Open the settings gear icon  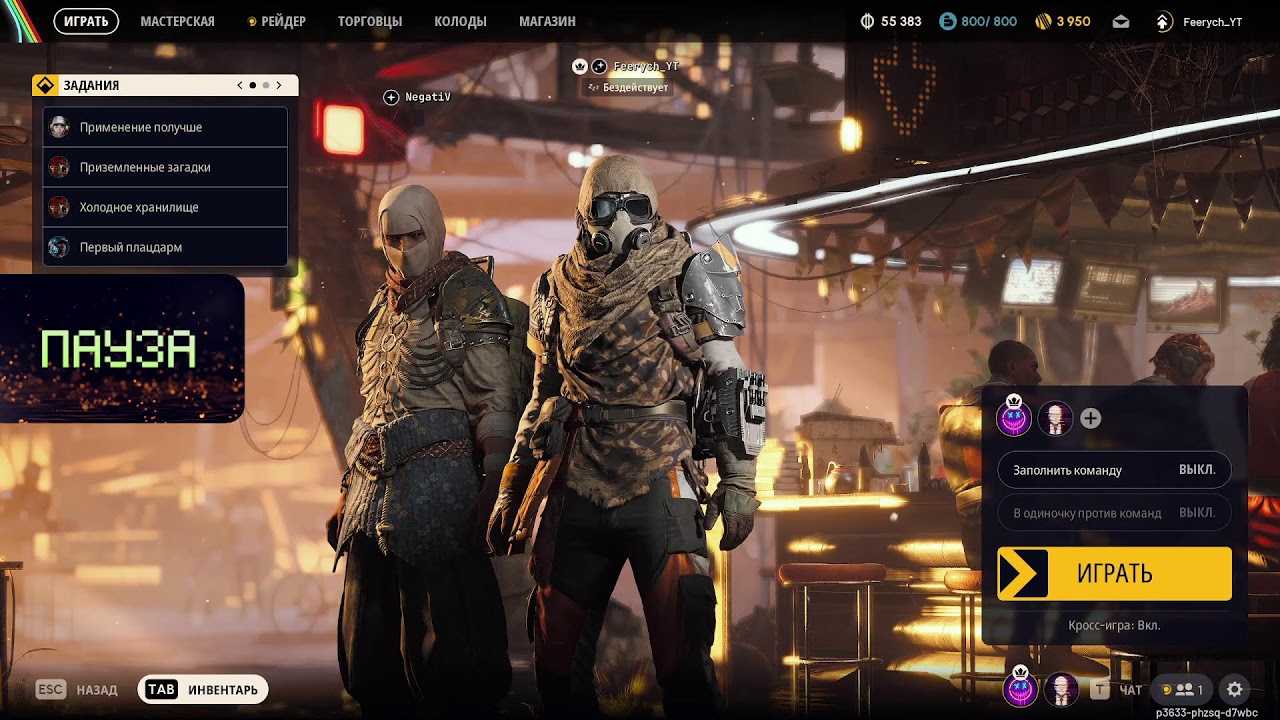coord(1235,689)
